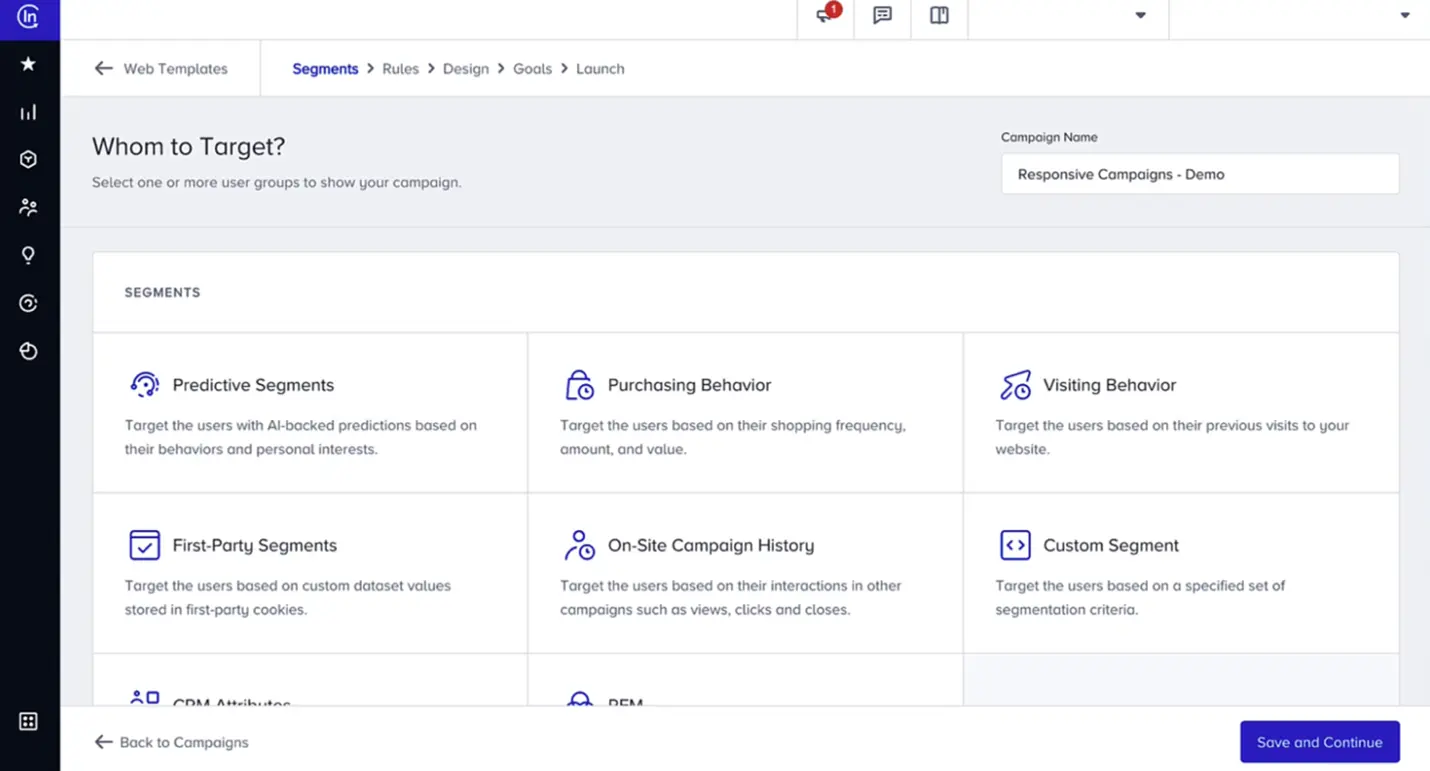Open the history clock icon in sidebar

28,351
